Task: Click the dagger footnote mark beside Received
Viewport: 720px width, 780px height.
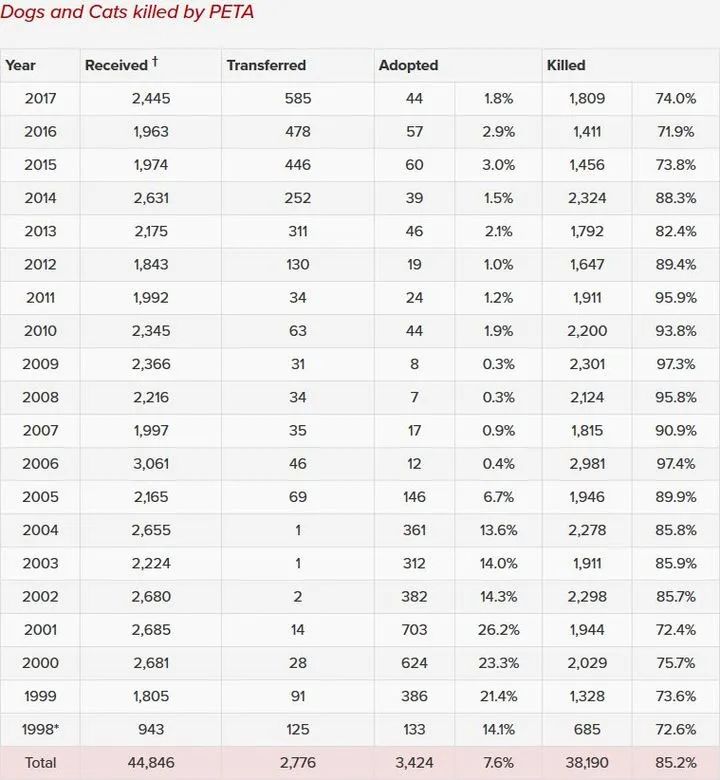Action: 155,62
